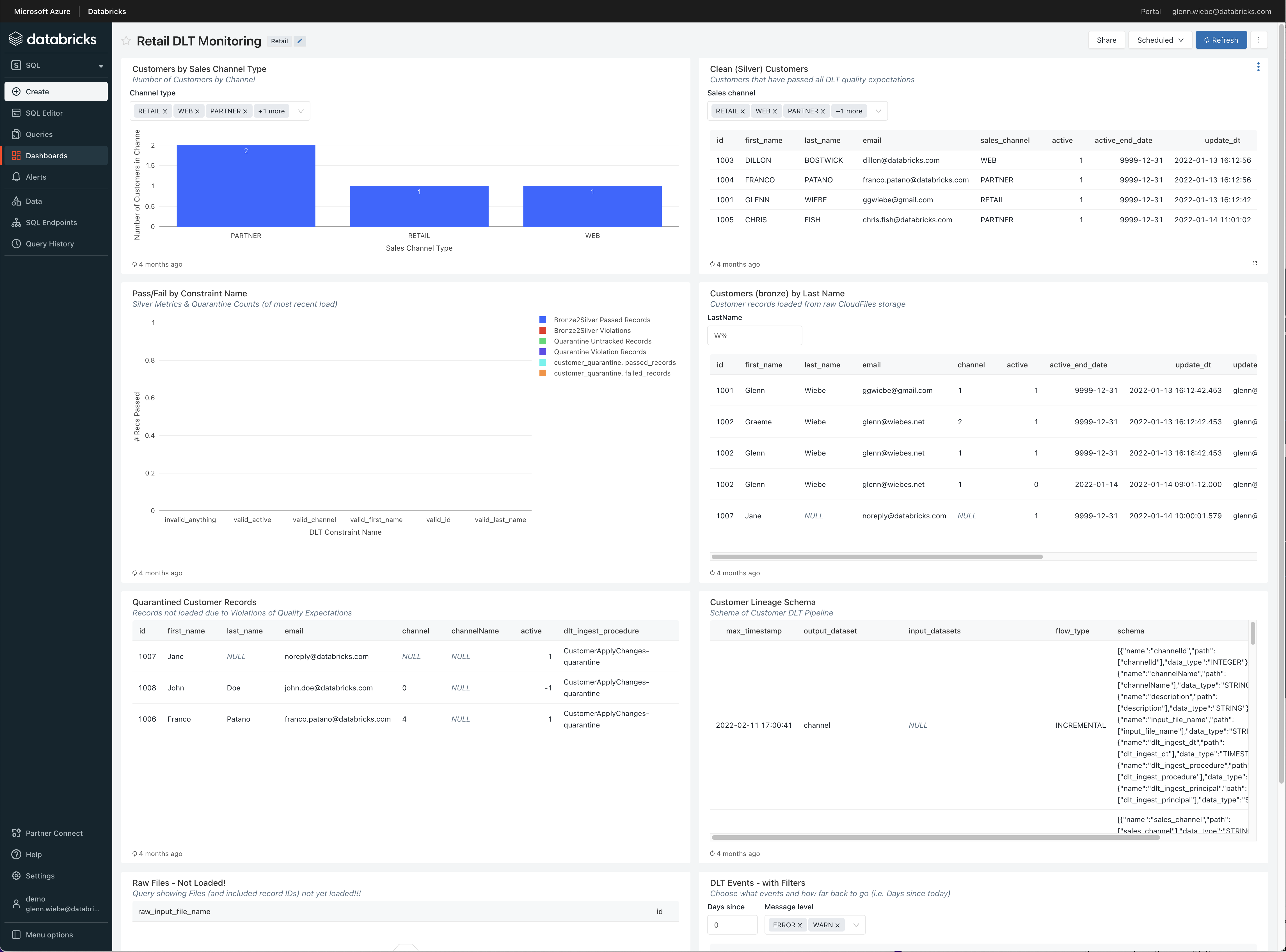This screenshot has height=952, width=1286.
Task: Open SQL Endpoints in the sidebar
Action: (x=51, y=223)
